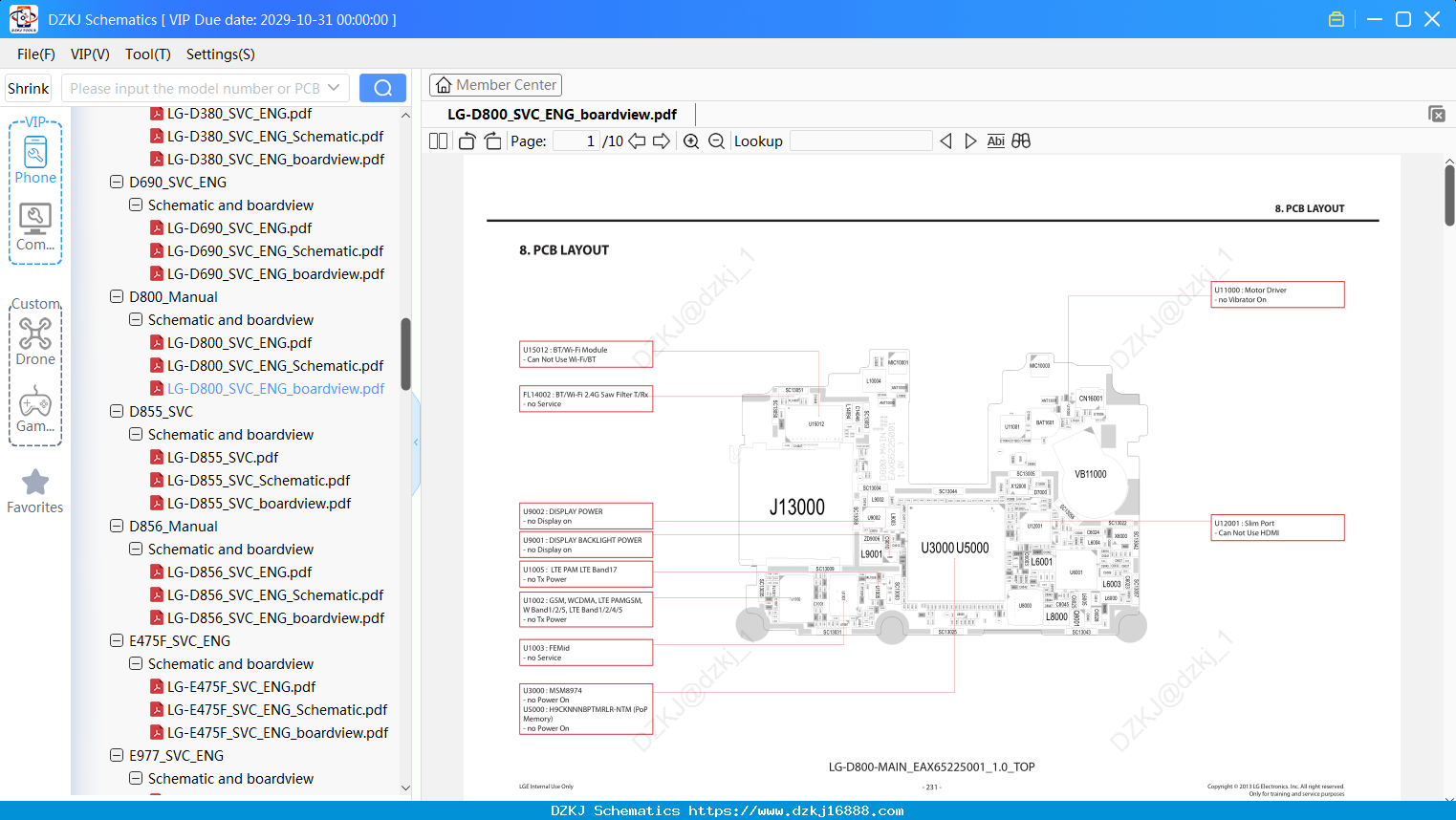
Task: Zoom out of the PDF
Action: (716, 141)
